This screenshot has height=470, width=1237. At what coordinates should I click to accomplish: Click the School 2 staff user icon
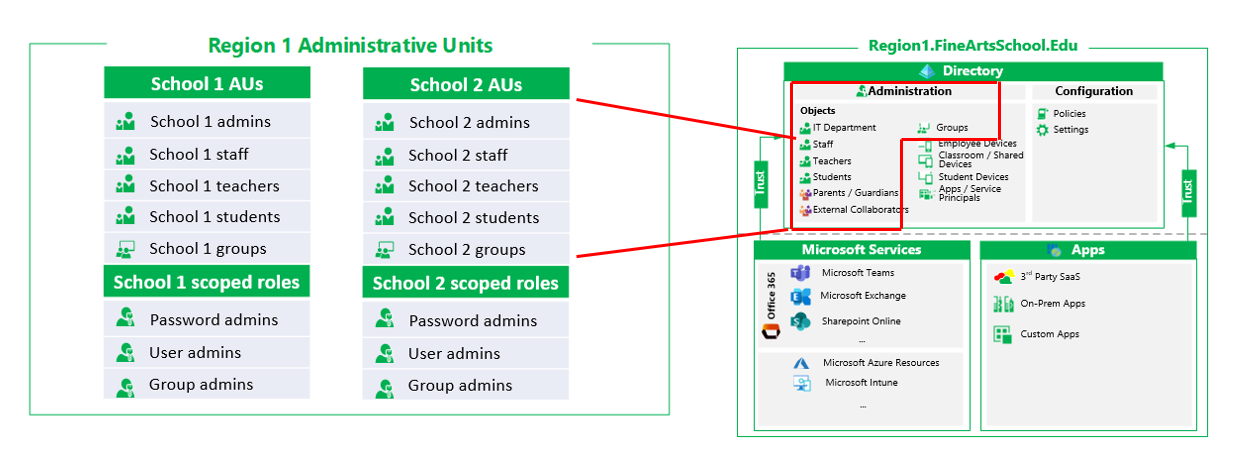(384, 156)
